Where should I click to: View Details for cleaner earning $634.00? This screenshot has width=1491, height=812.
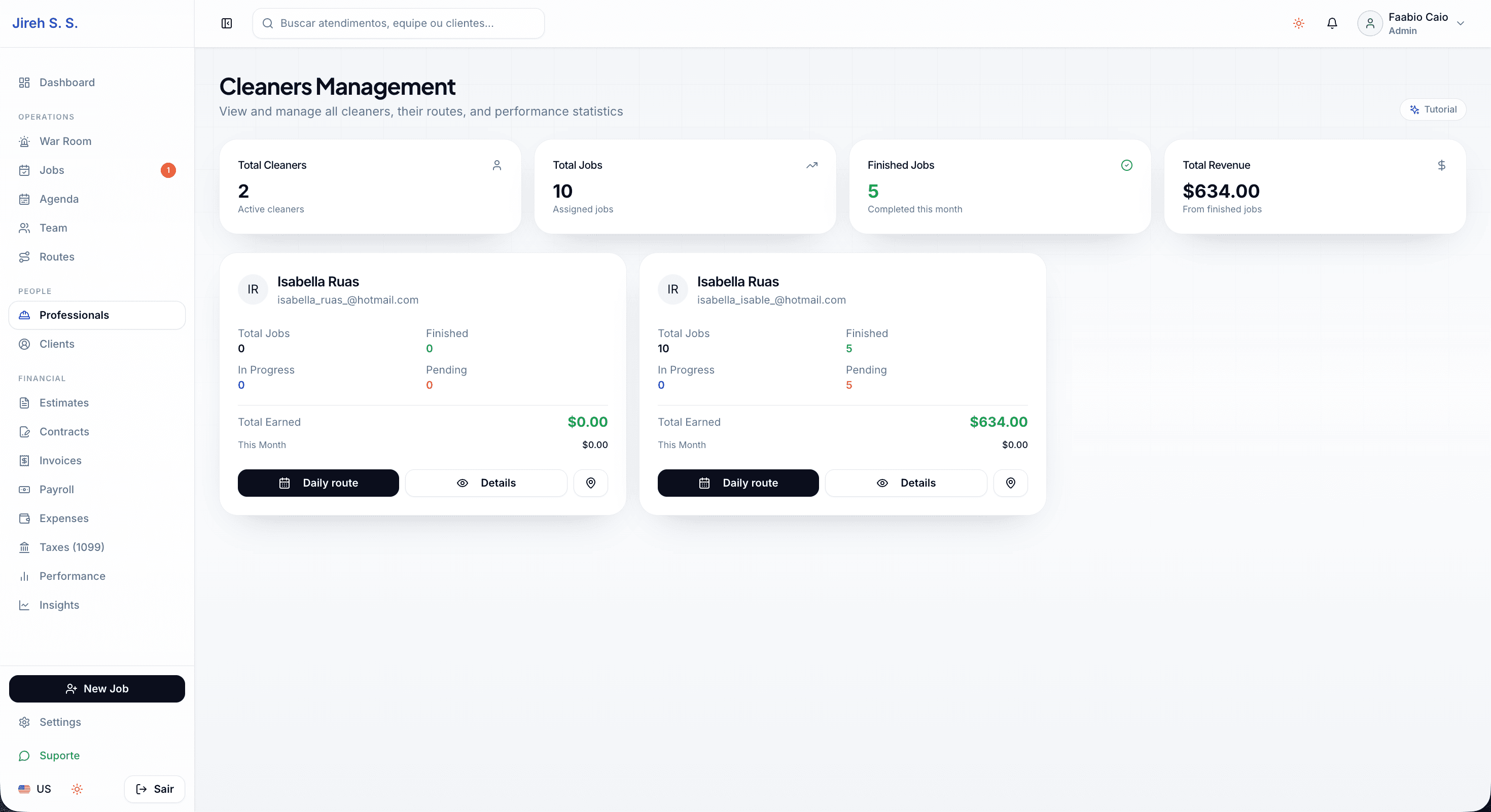click(906, 483)
